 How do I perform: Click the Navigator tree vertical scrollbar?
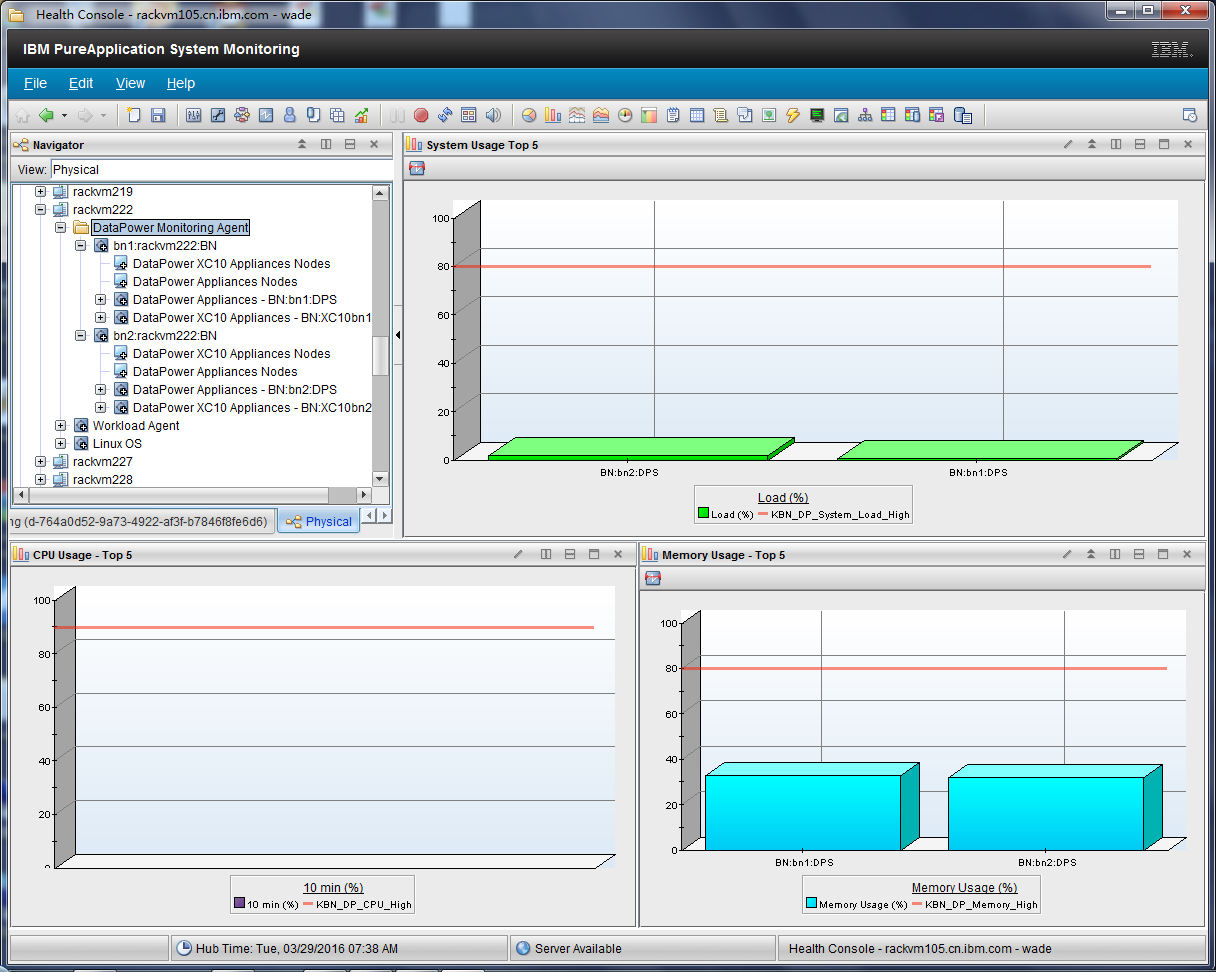[380, 336]
